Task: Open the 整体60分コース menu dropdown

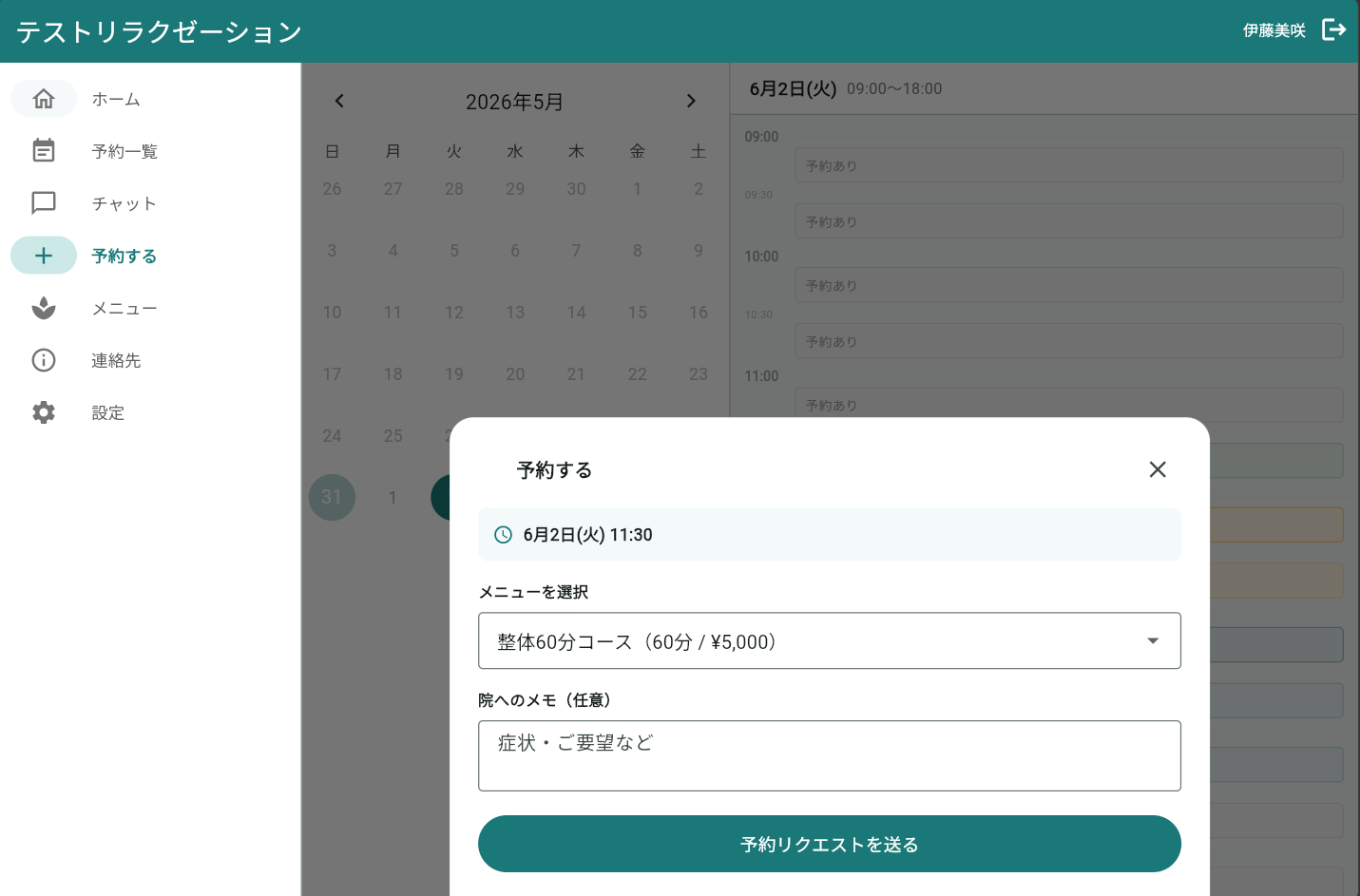Action: [830, 640]
